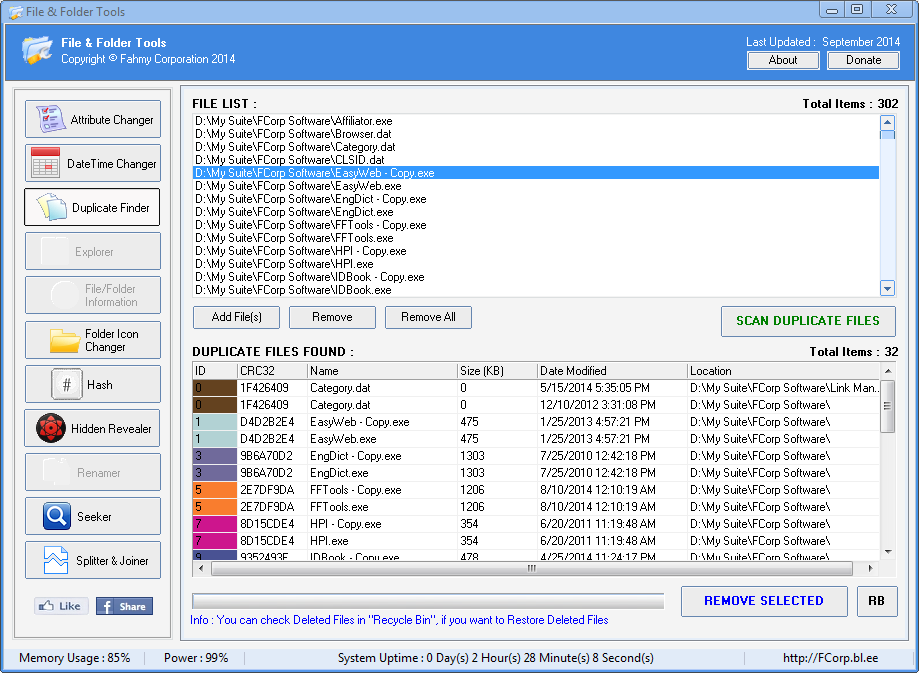This screenshot has width=919, height=673.
Task: Open the Hash tool
Action: [92, 385]
